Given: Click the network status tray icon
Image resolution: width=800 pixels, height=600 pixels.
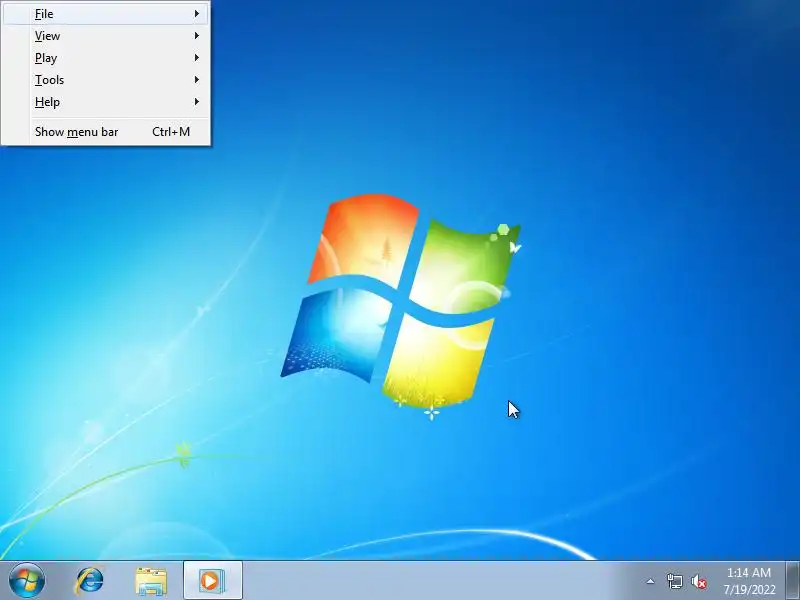Looking at the screenshot, I should click(674, 581).
